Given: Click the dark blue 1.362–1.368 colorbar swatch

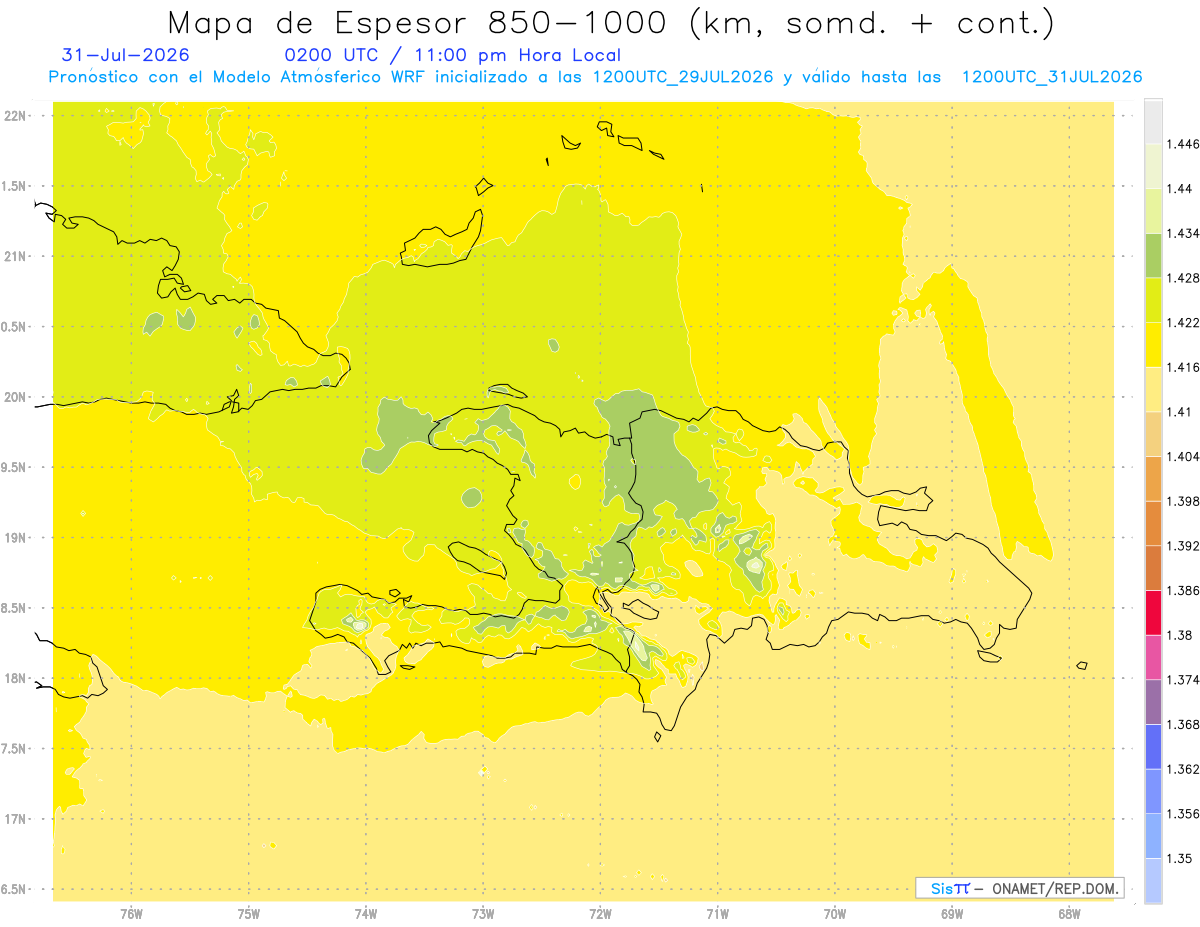Looking at the screenshot, I should 1154,746.
